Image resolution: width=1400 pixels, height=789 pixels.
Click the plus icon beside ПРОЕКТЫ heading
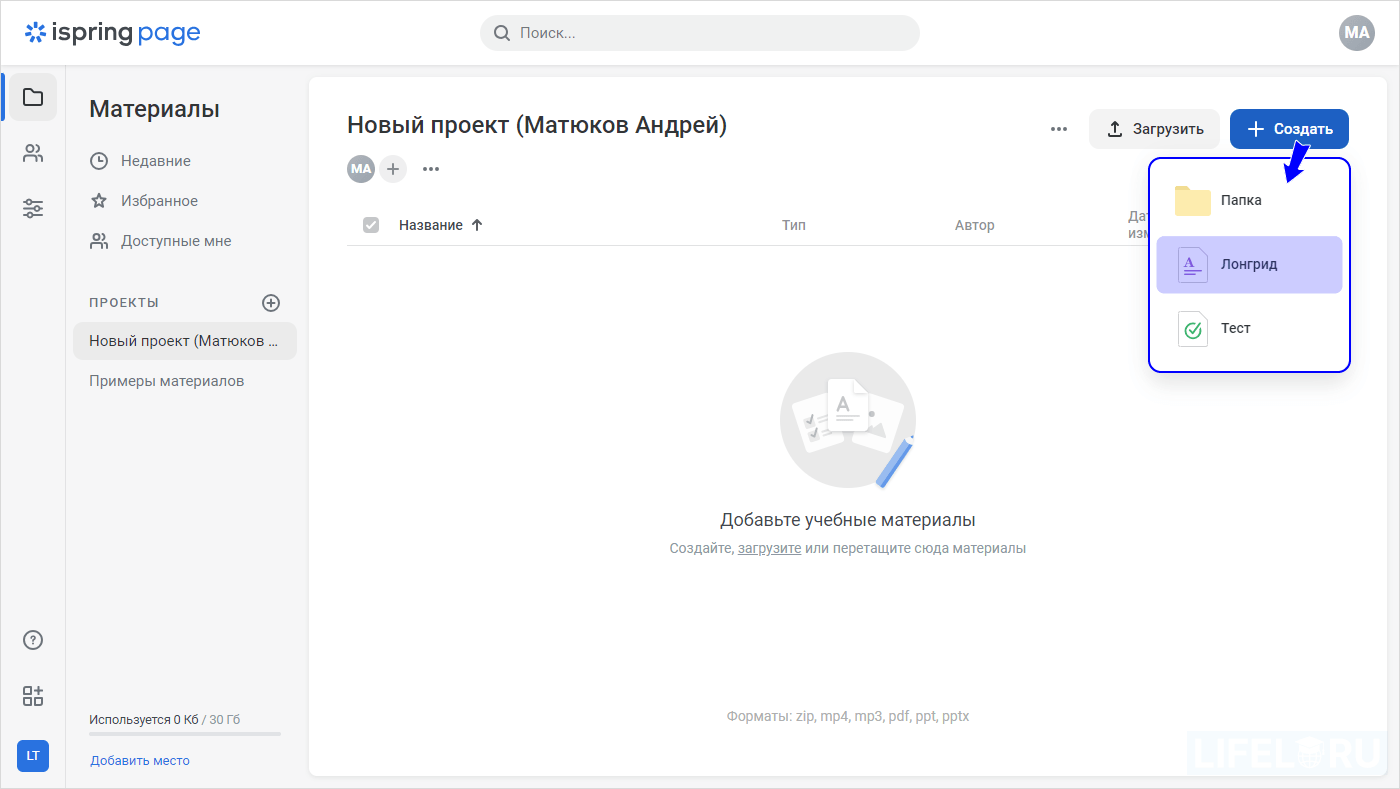click(270, 302)
